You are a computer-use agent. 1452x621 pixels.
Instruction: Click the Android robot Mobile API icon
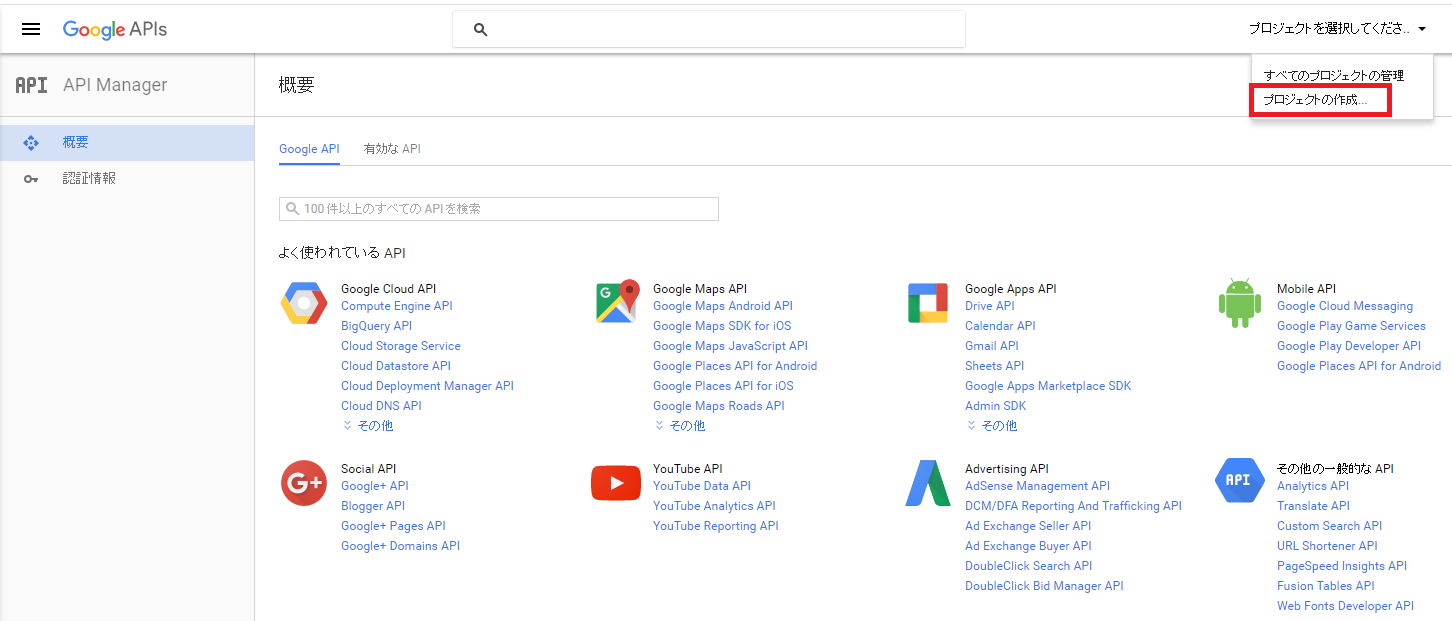coord(1240,303)
